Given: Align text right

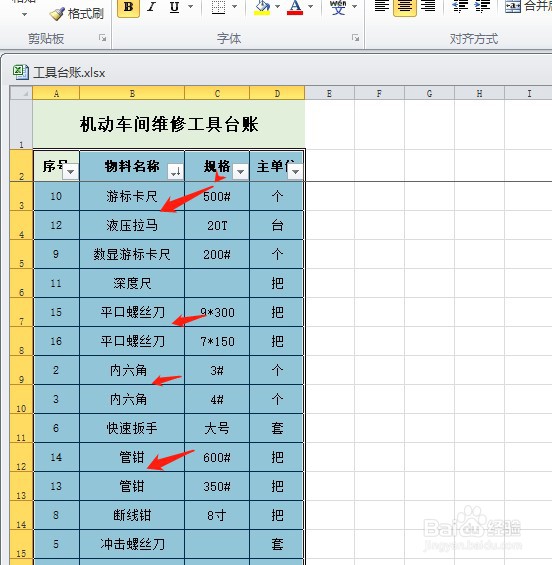Looking at the screenshot, I should tap(428, 7).
